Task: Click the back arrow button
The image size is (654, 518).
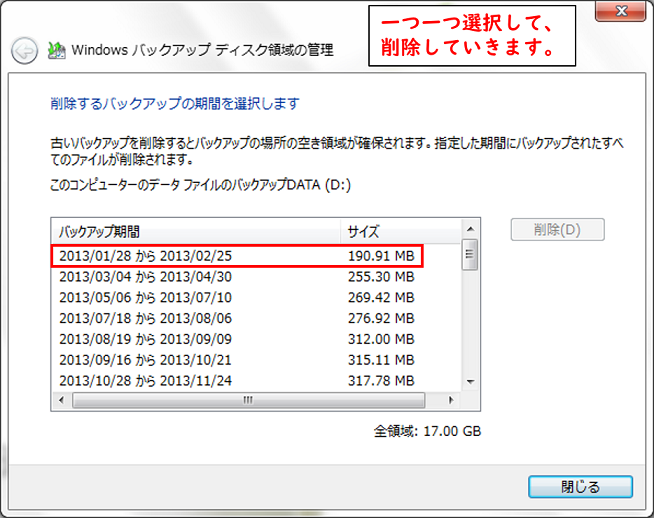Action: tap(25, 51)
